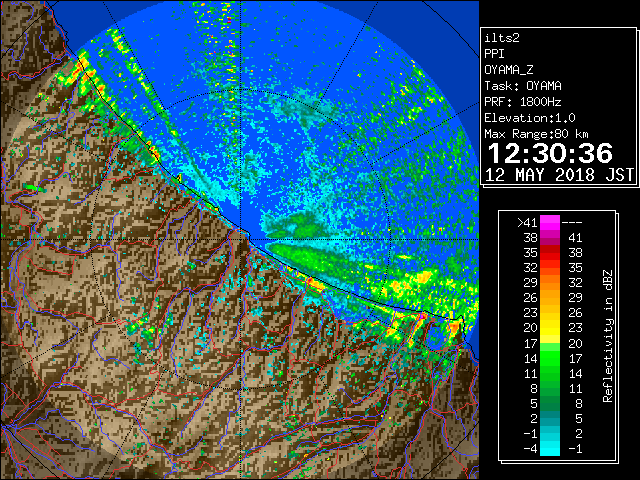This screenshot has height=480, width=640.
Task: Click the '---' legend upper bound label
Action: [x=572, y=223]
